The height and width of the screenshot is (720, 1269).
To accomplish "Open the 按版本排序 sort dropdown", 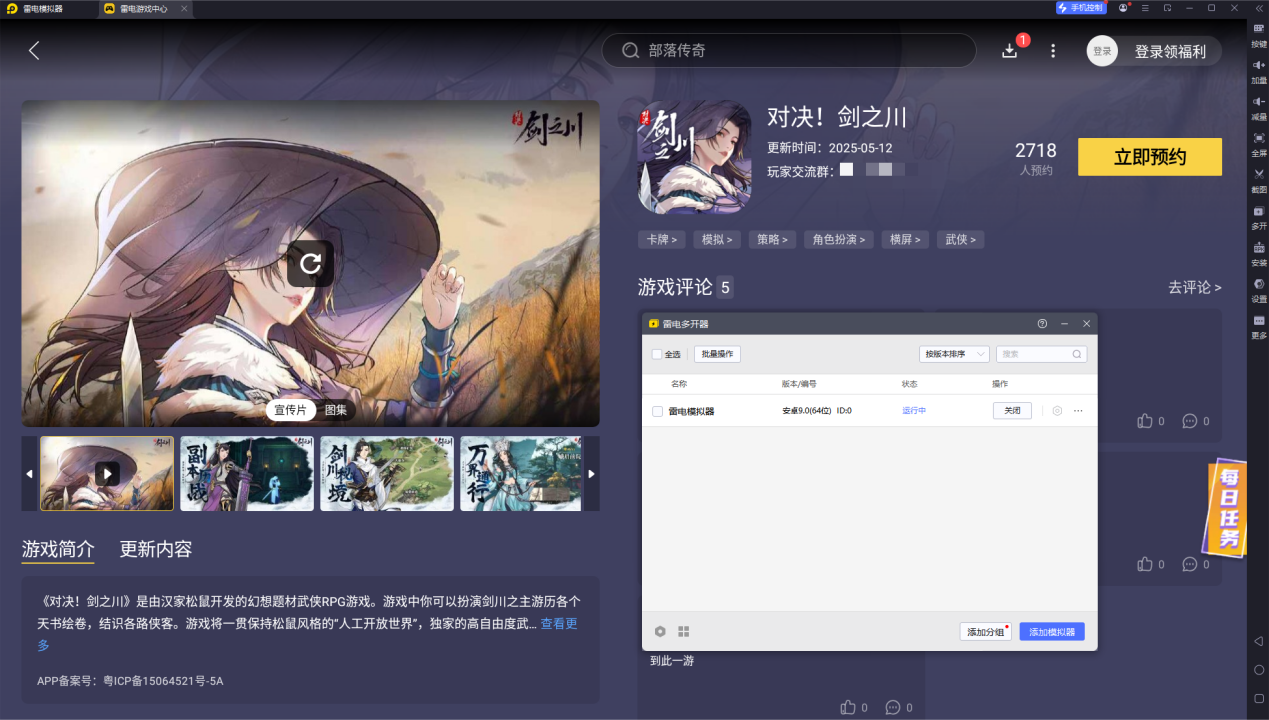I will point(954,354).
